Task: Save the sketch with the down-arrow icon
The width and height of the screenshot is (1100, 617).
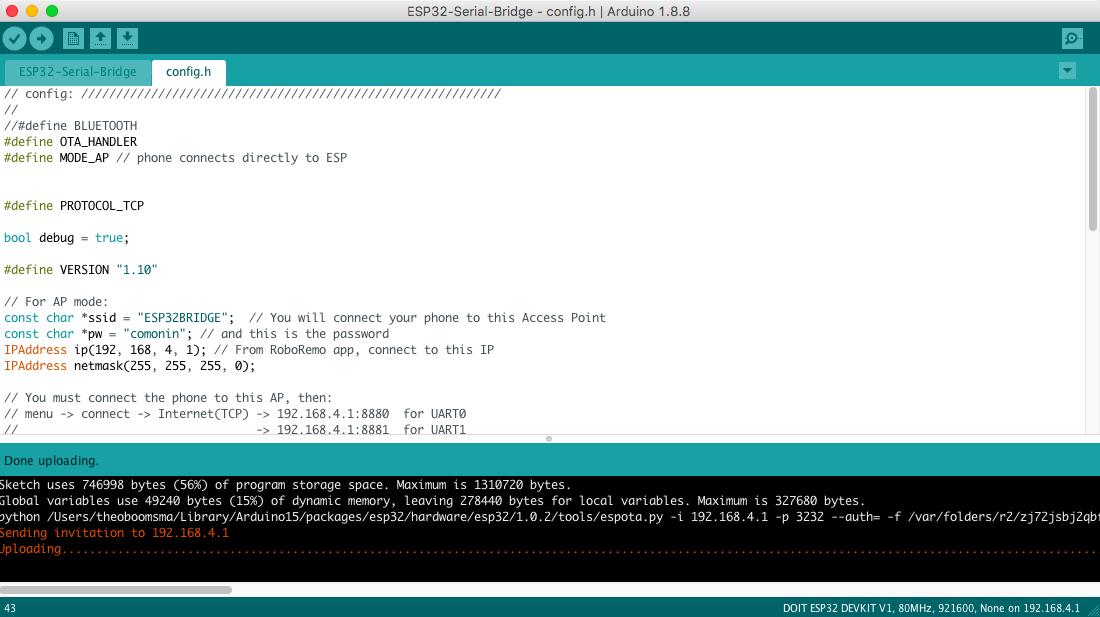Action: tap(127, 38)
